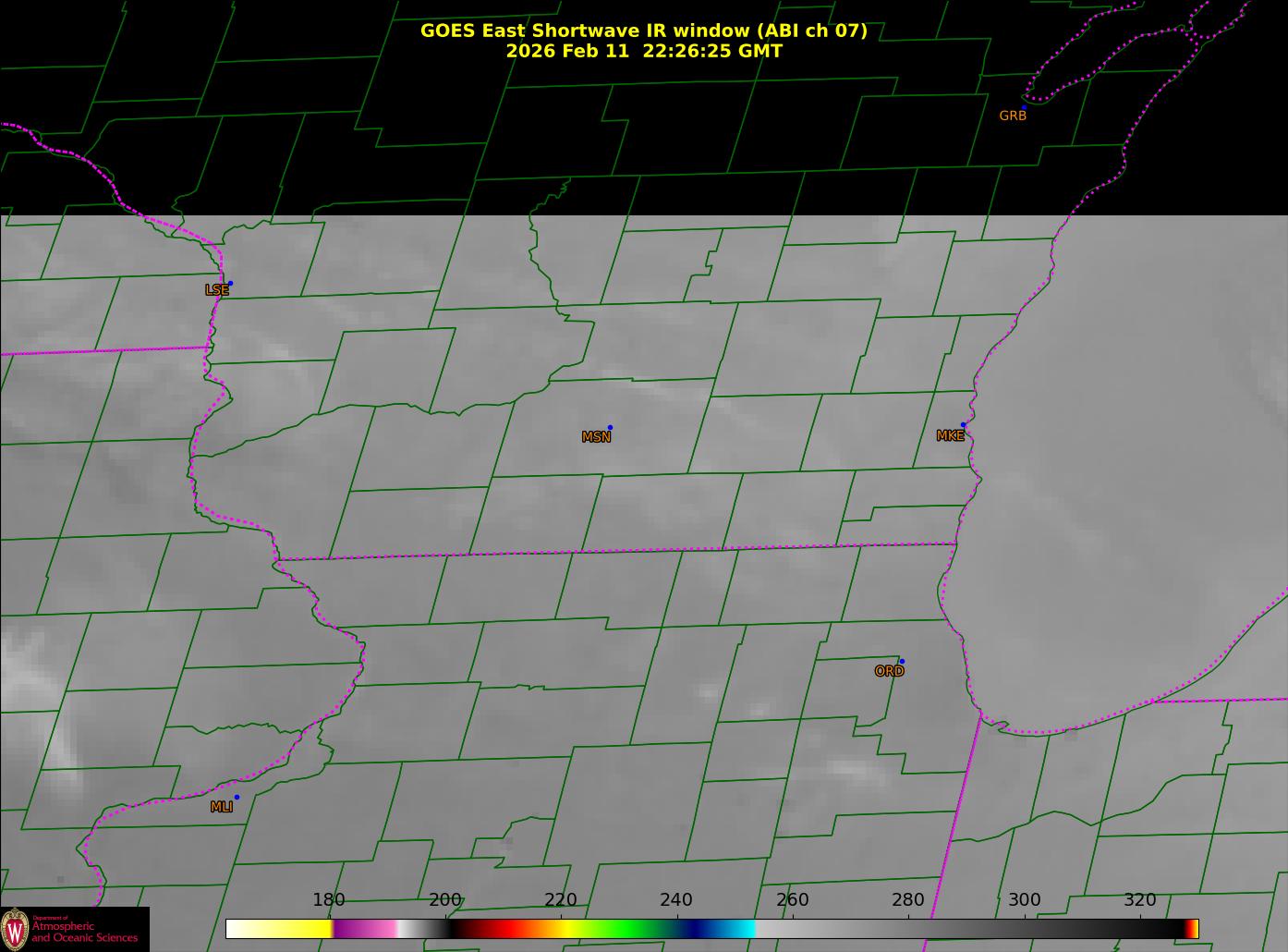Click the MSN station blue dot marker
Viewport: 1288px width, 952px height.
[x=610, y=428]
